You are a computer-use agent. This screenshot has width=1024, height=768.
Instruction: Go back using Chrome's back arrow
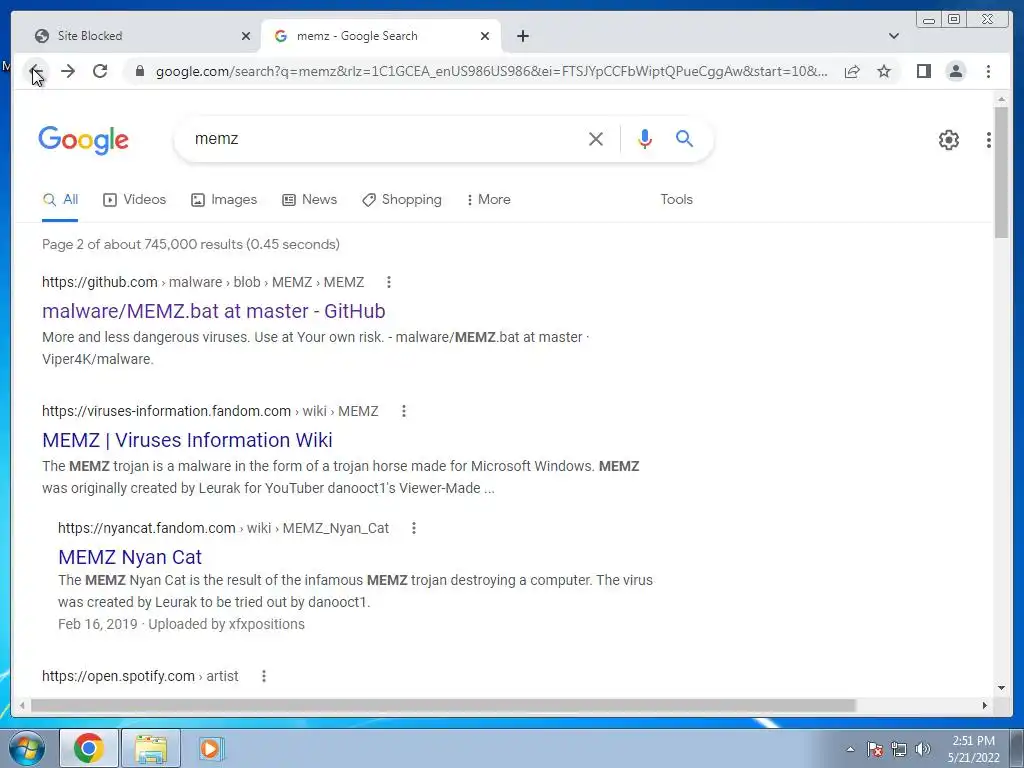pos(37,71)
